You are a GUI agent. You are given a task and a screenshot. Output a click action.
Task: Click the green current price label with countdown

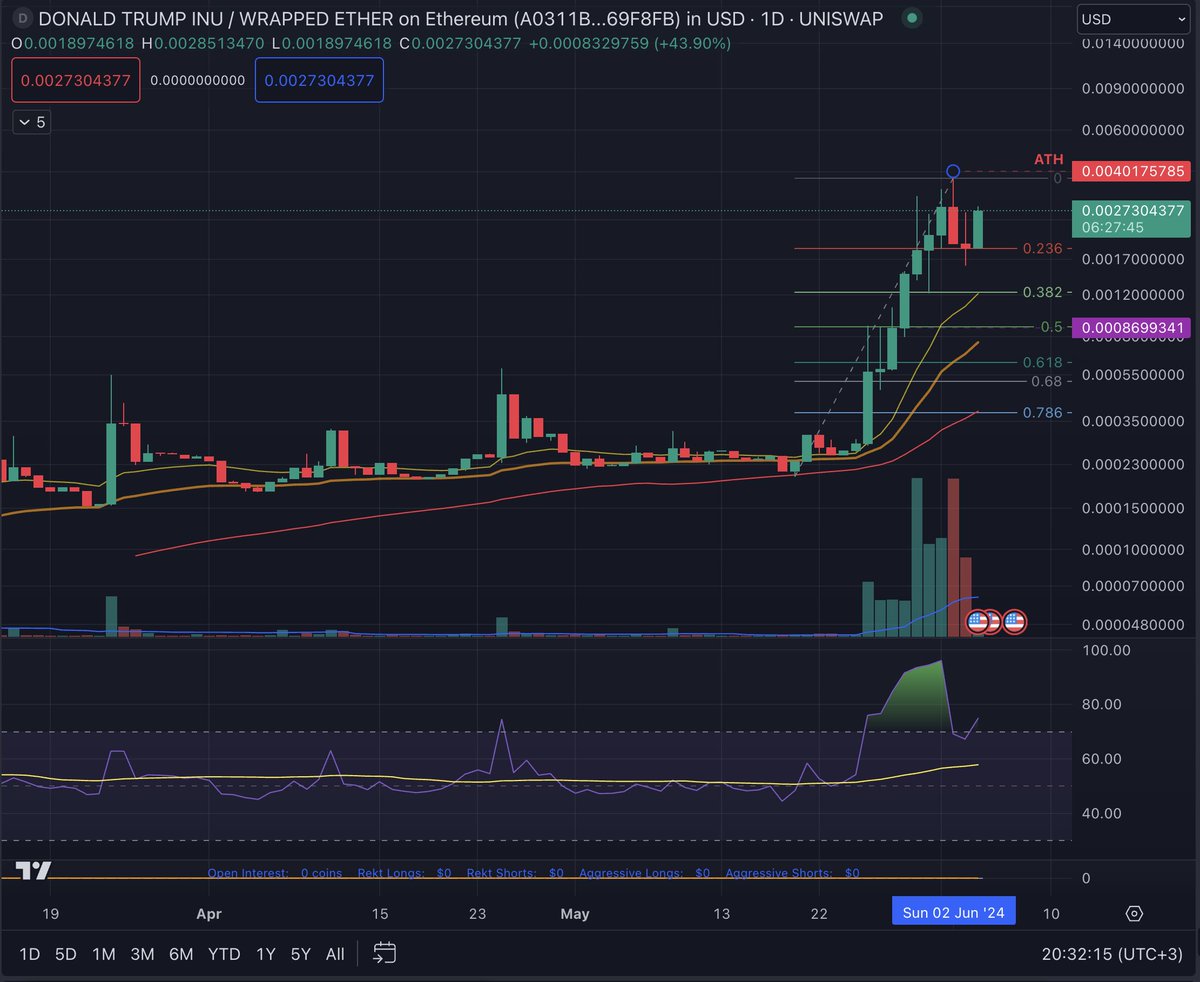[1130, 219]
